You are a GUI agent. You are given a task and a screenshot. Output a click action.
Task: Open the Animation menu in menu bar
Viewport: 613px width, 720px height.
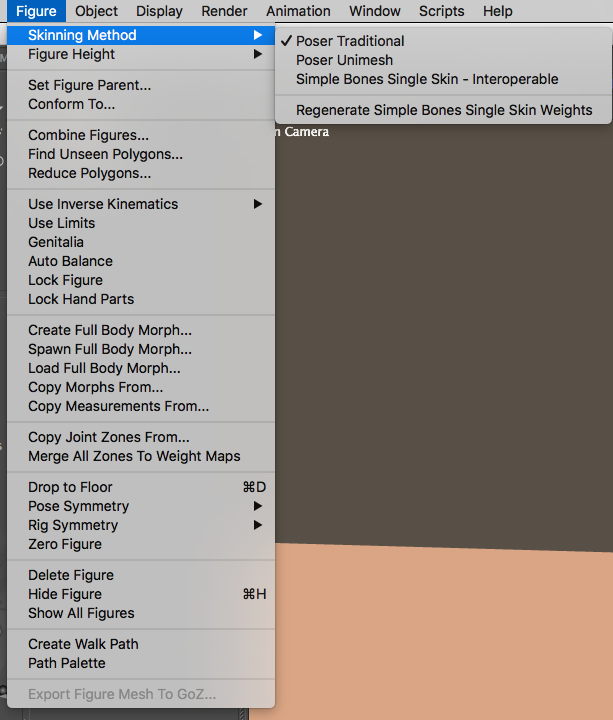click(x=298, y=11)
